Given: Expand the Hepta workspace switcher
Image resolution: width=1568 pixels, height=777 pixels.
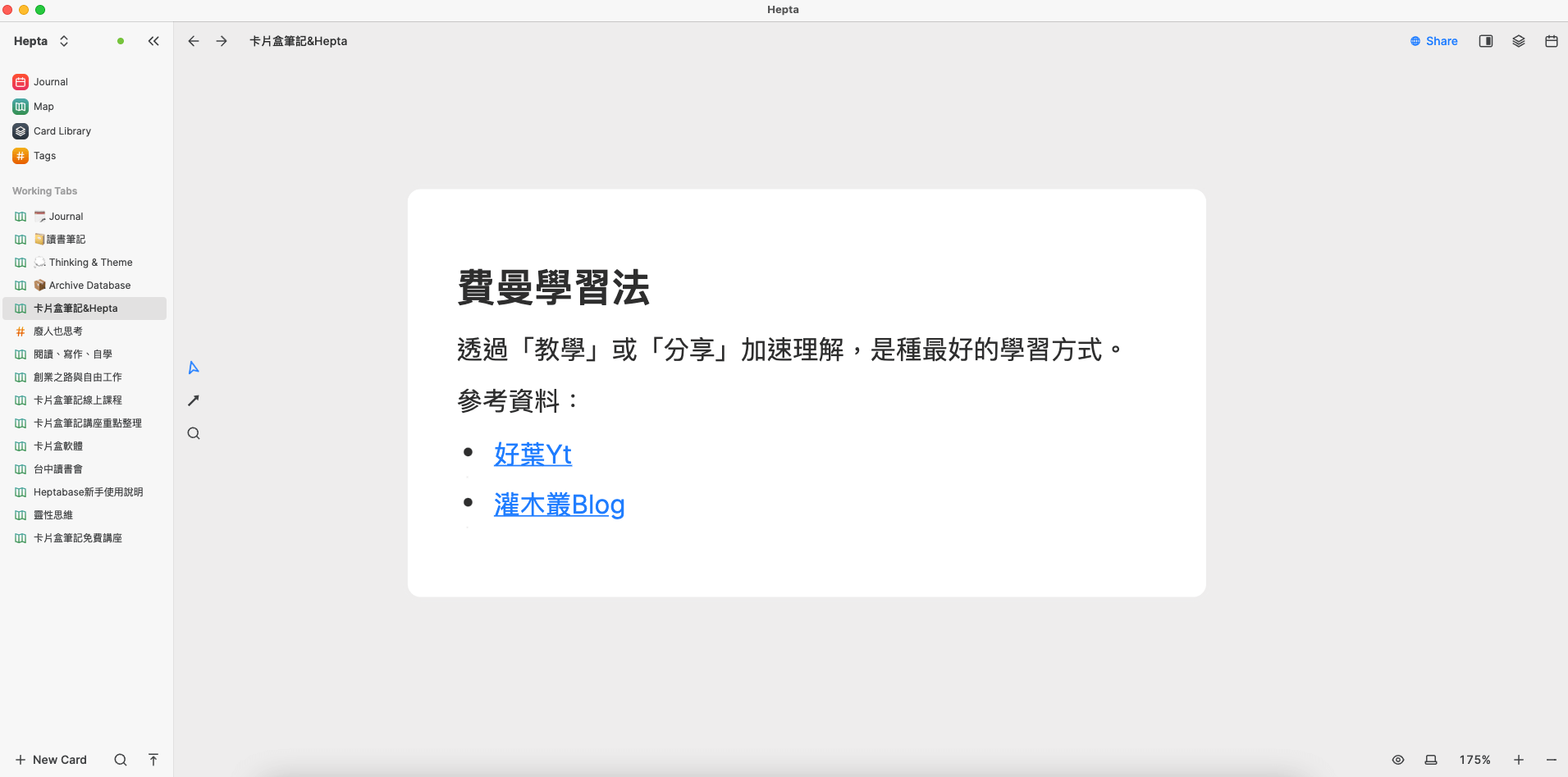Looking at the screenshot, I should [64, 41].
